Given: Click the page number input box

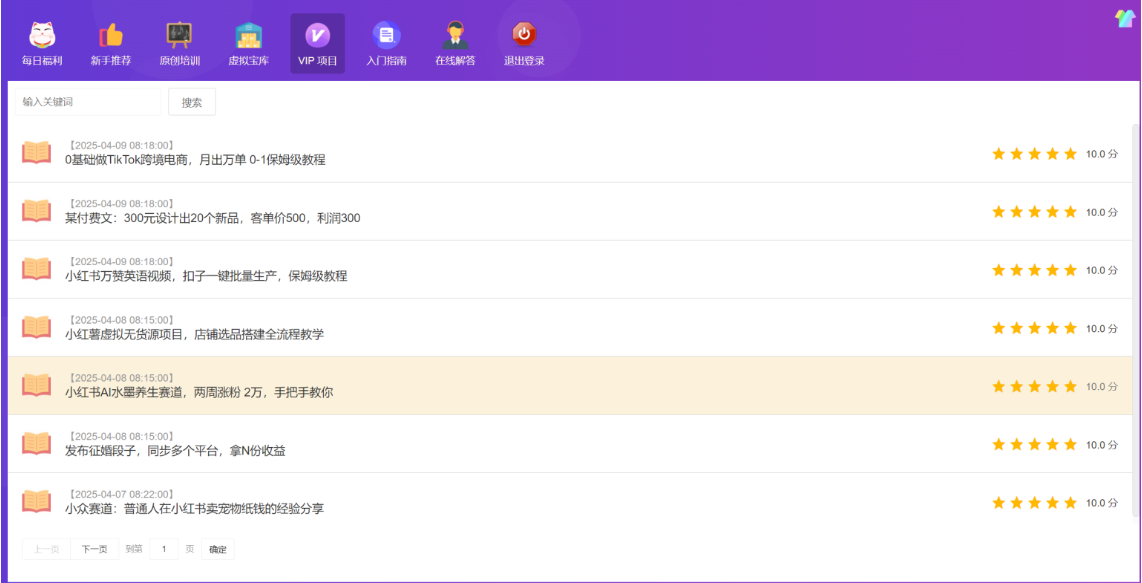Looking at the screenshot, I should pos(164,549).
